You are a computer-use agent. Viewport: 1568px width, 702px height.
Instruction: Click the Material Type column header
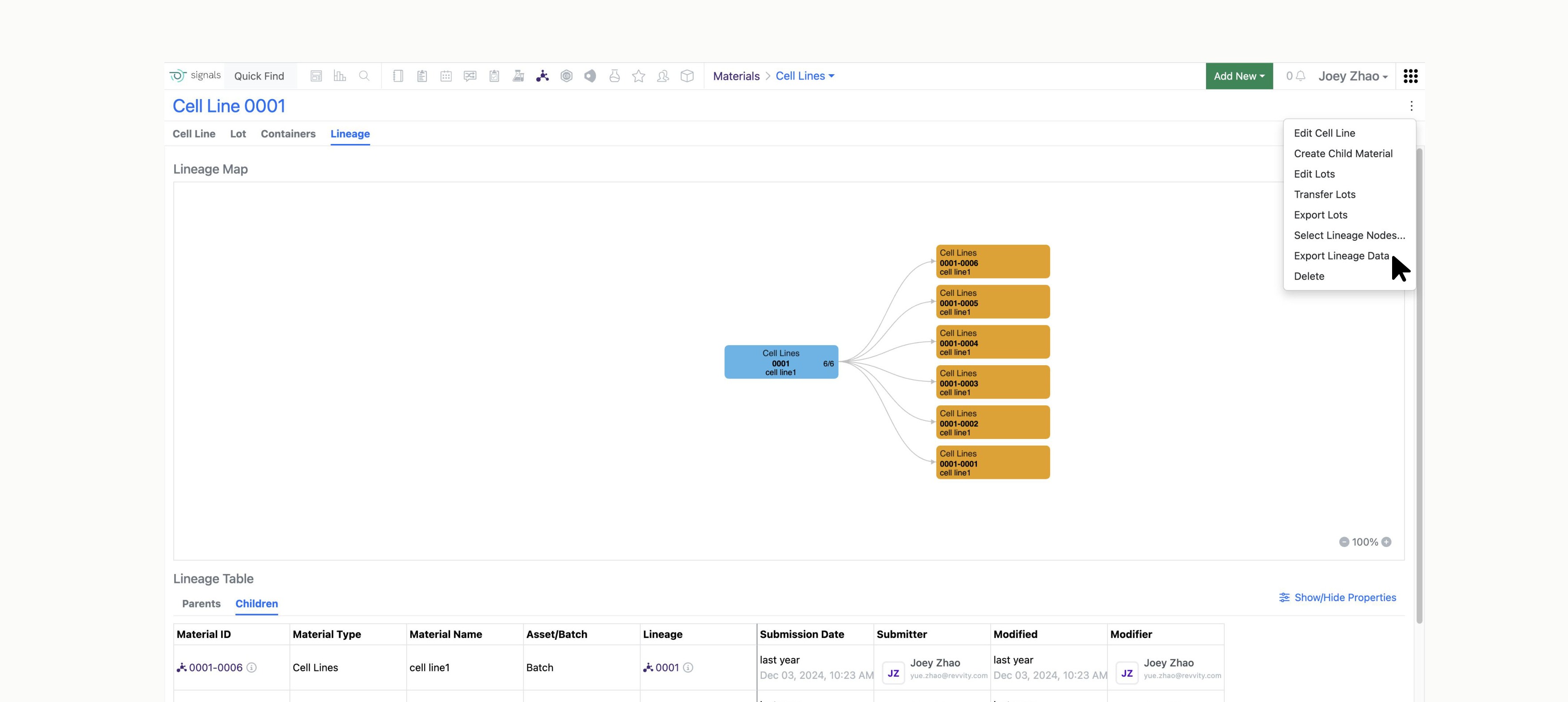click(348, 634)
